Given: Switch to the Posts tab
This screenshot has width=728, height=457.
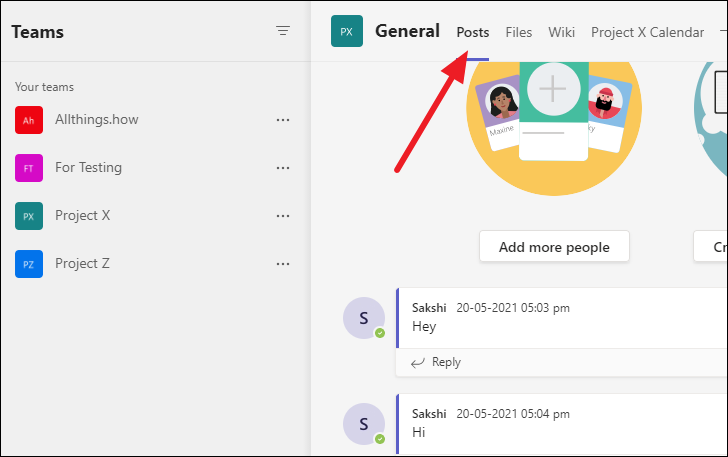Looking at the screenshot, I should point(473,32).
